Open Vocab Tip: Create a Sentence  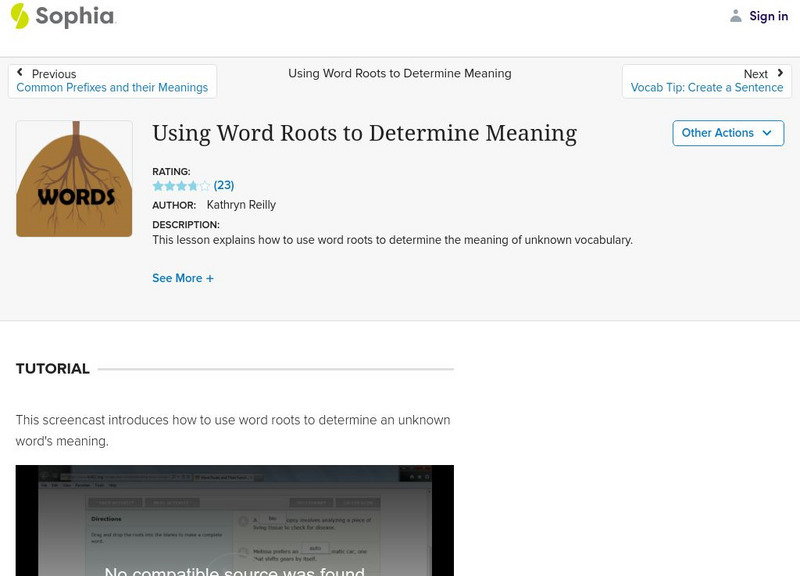coord(706,88)
